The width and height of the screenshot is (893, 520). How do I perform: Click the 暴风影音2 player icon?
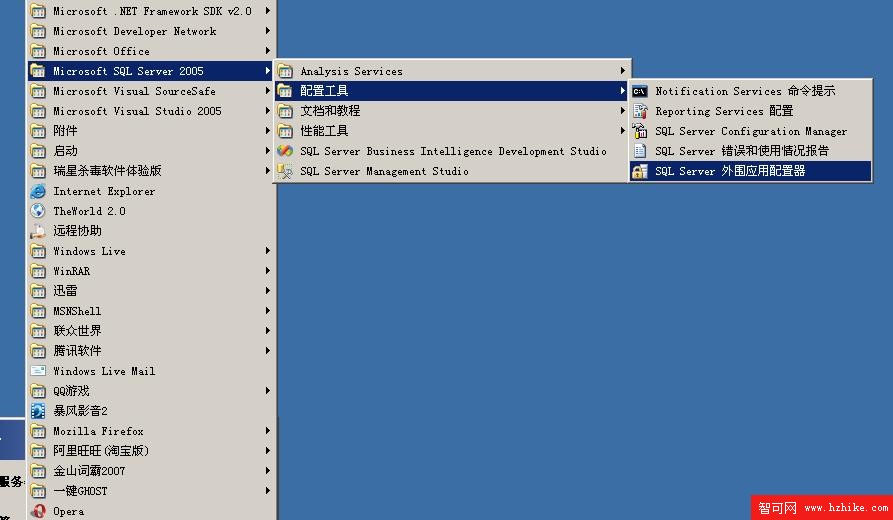(38, 411)
